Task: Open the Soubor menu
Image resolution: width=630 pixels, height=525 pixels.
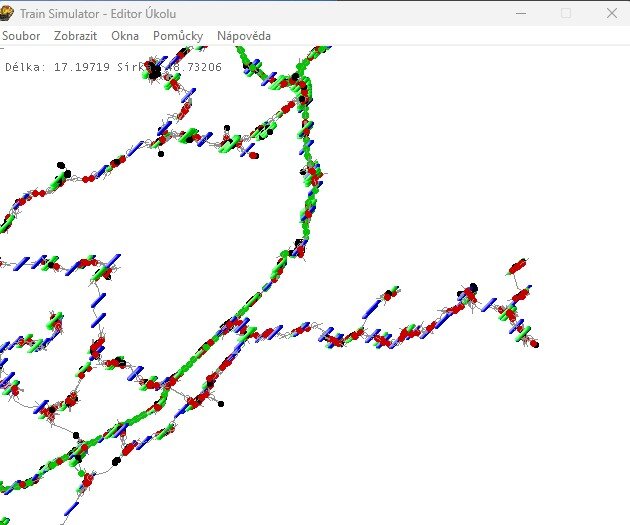Action: click(21, 36)
